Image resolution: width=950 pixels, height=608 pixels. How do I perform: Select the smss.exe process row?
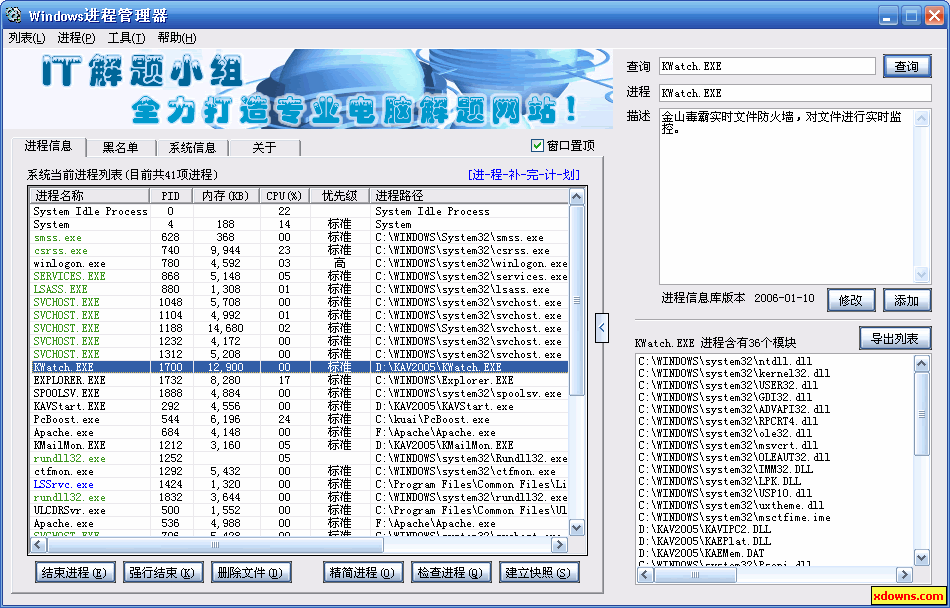tap(300, 237)
